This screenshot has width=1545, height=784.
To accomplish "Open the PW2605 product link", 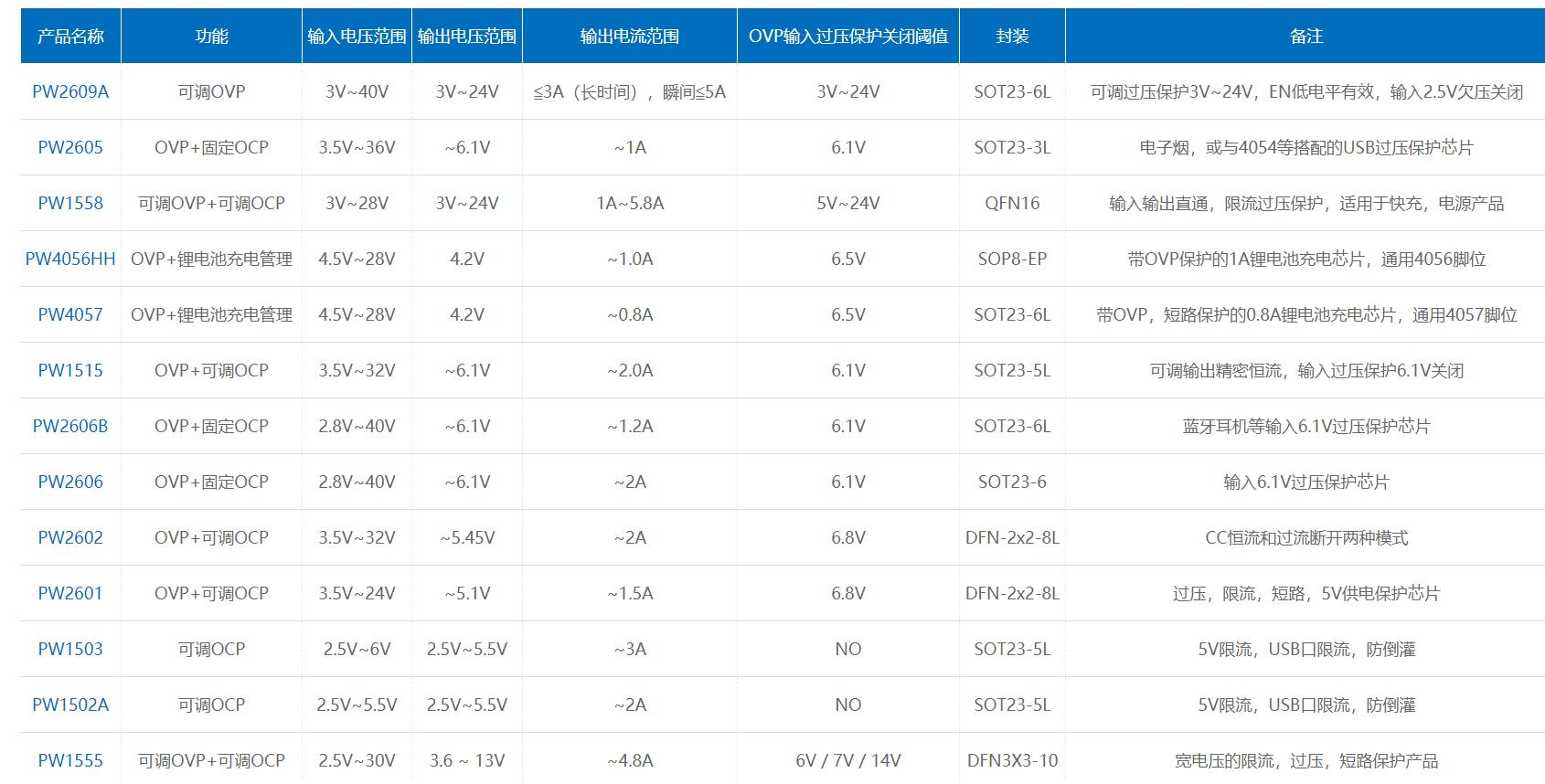I will pos(70,147).
